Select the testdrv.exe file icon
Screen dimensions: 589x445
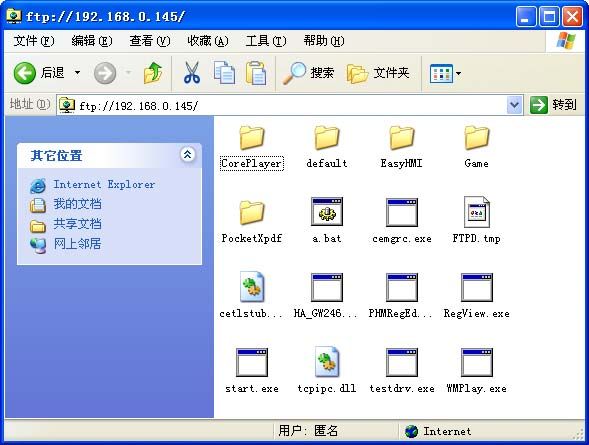tap(402, 362)
